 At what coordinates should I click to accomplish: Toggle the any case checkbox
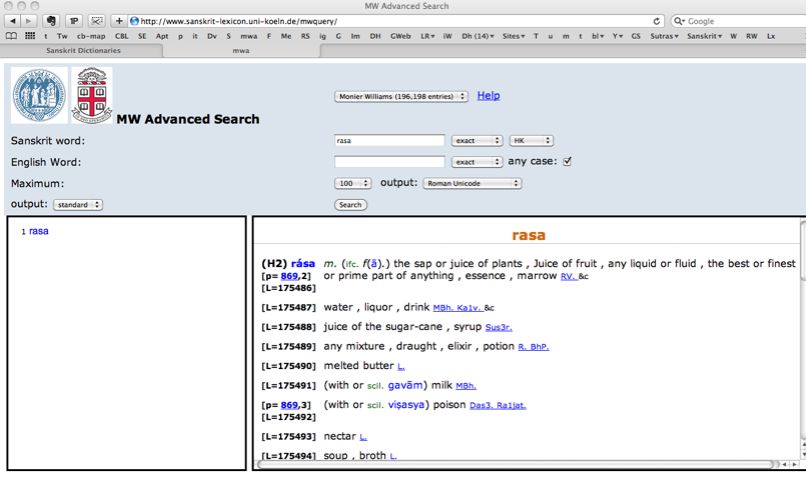click(567, 161)
